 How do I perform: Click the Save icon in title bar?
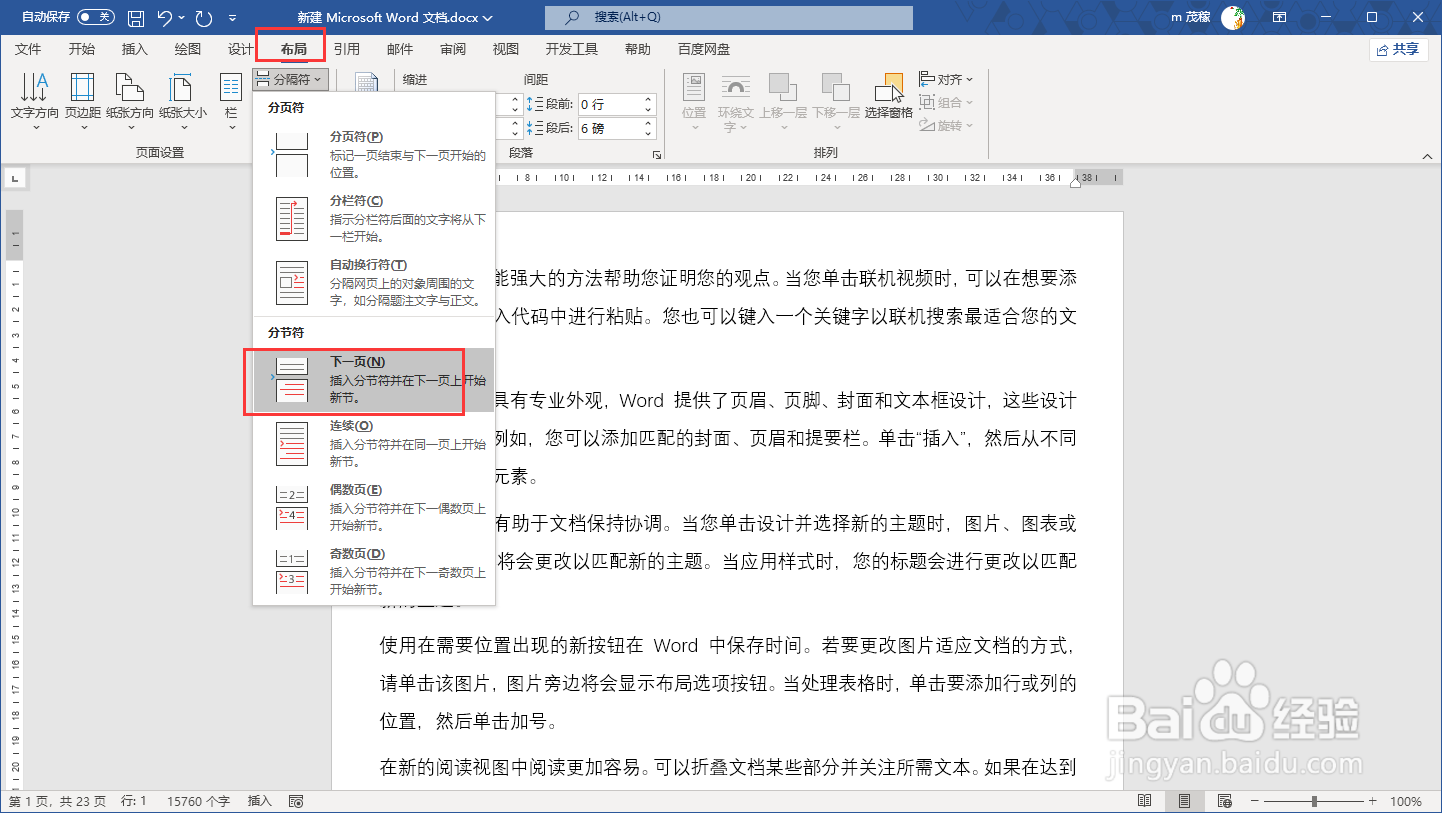[x=136, y=18]
